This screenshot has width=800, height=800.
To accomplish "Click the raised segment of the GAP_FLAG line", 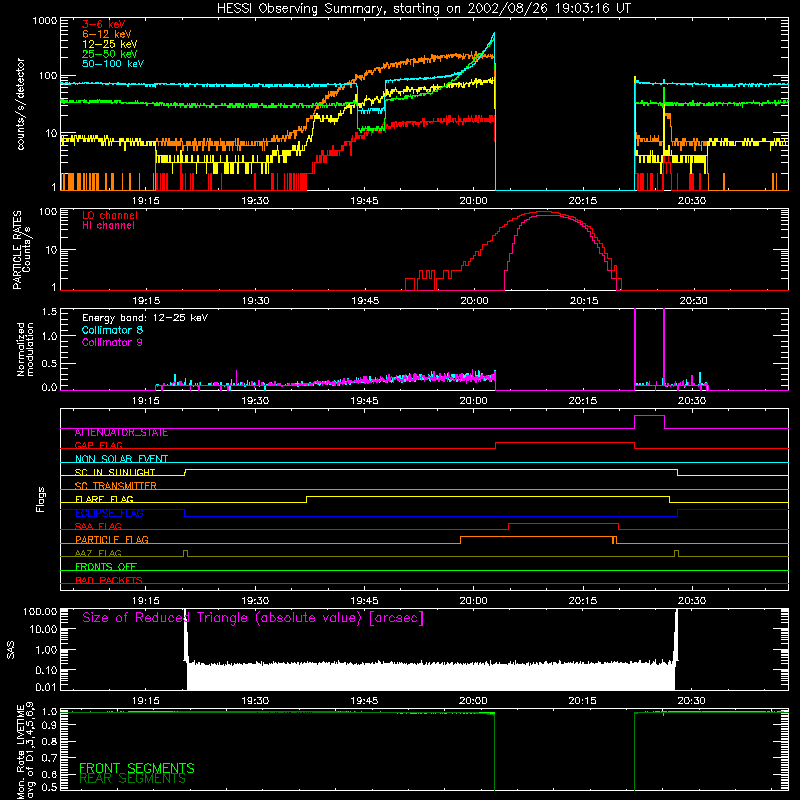I will coord(565,443).
